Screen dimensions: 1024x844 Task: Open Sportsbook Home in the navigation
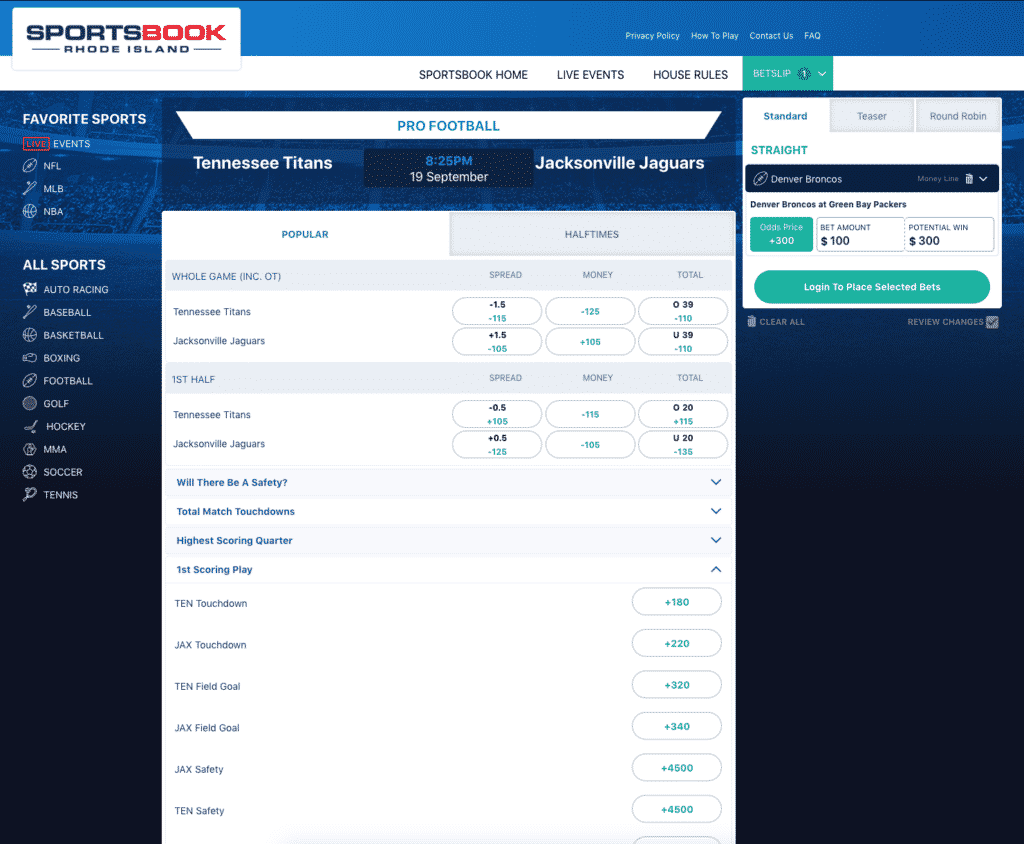(473, 74)
